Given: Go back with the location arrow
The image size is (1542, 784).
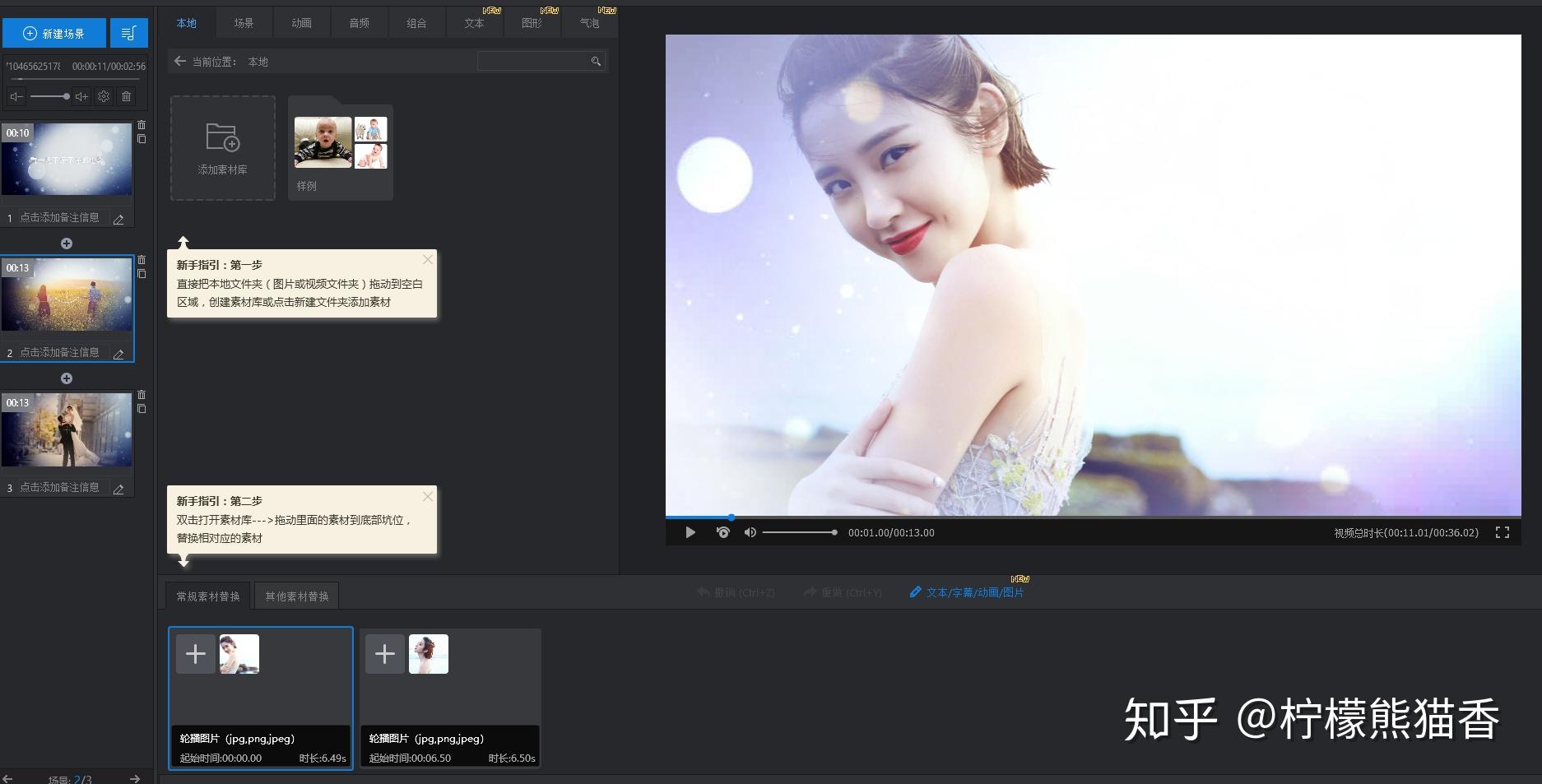Looking at the screenshot, I should coord(180,61).
